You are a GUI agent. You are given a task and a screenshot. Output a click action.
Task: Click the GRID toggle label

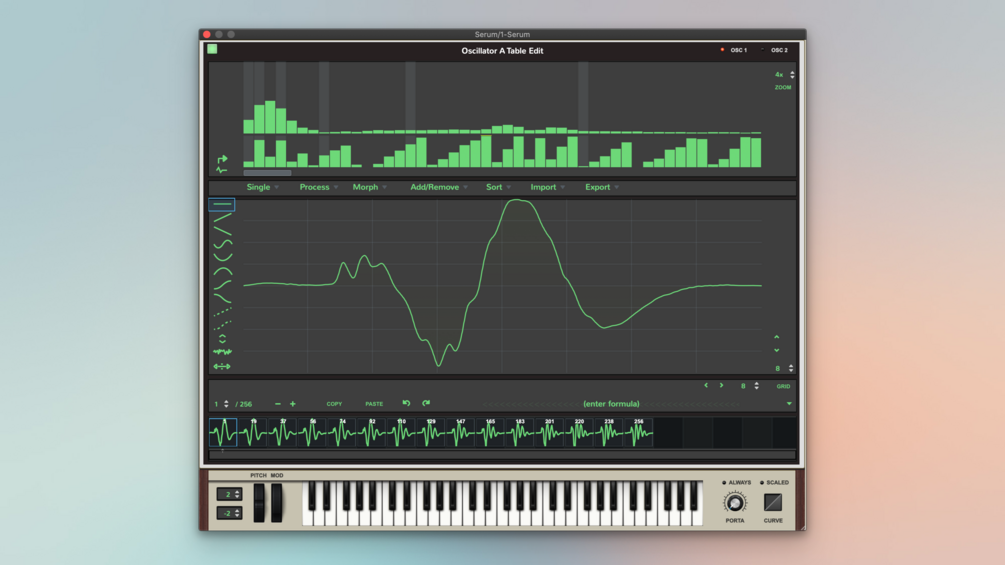coord(783,386)
